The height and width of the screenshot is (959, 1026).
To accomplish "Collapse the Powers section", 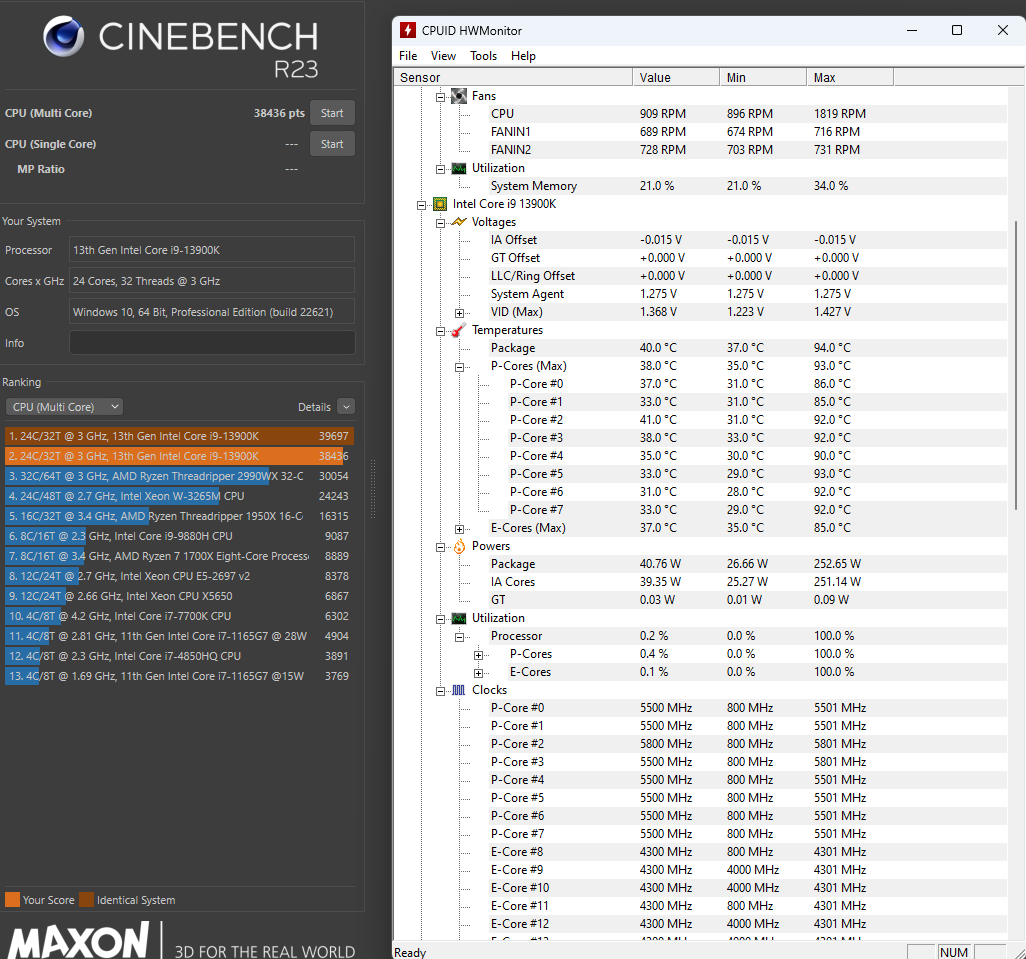I will (440, 547).
